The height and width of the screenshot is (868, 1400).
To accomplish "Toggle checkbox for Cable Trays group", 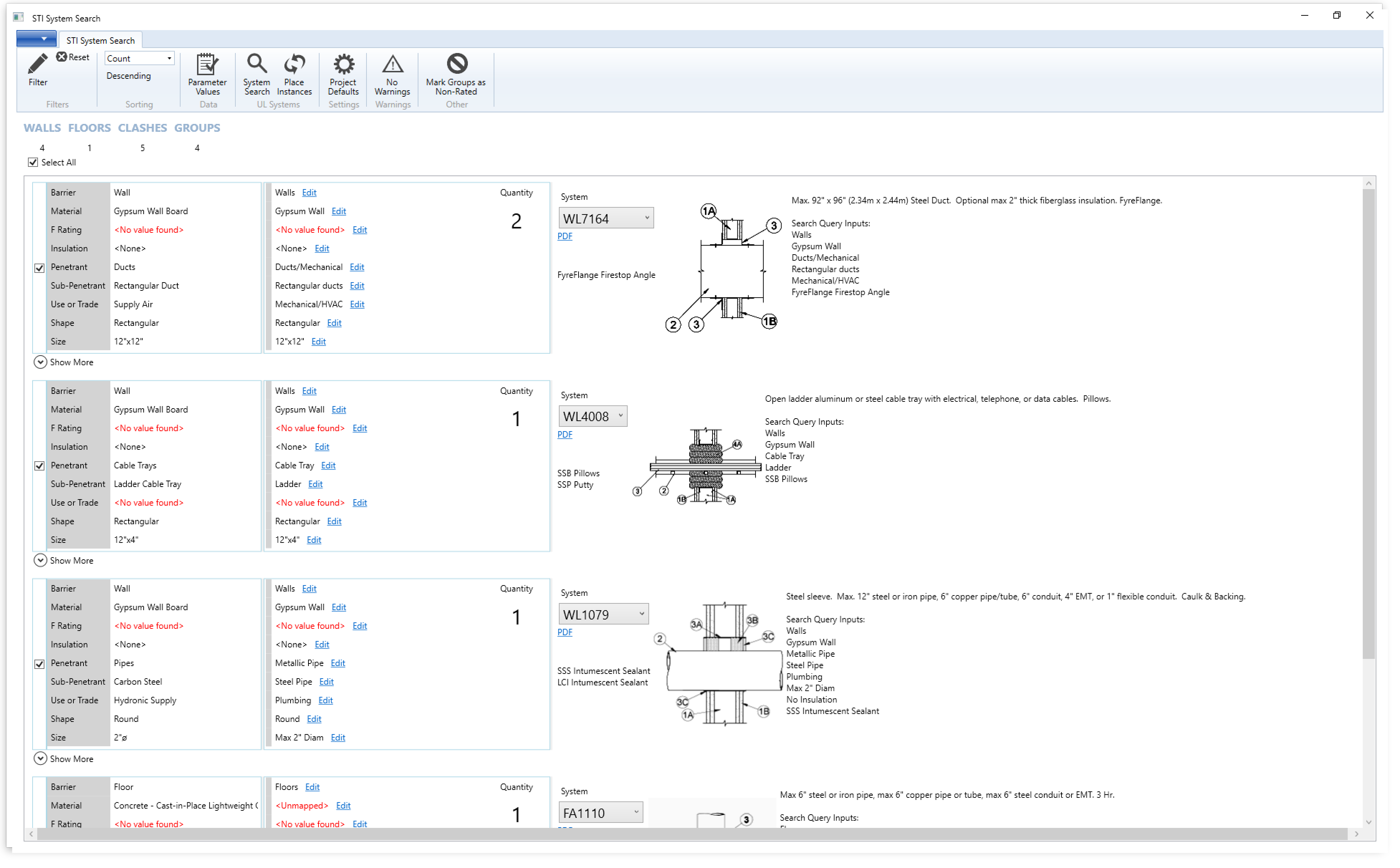I will click(x=40, y=466).
